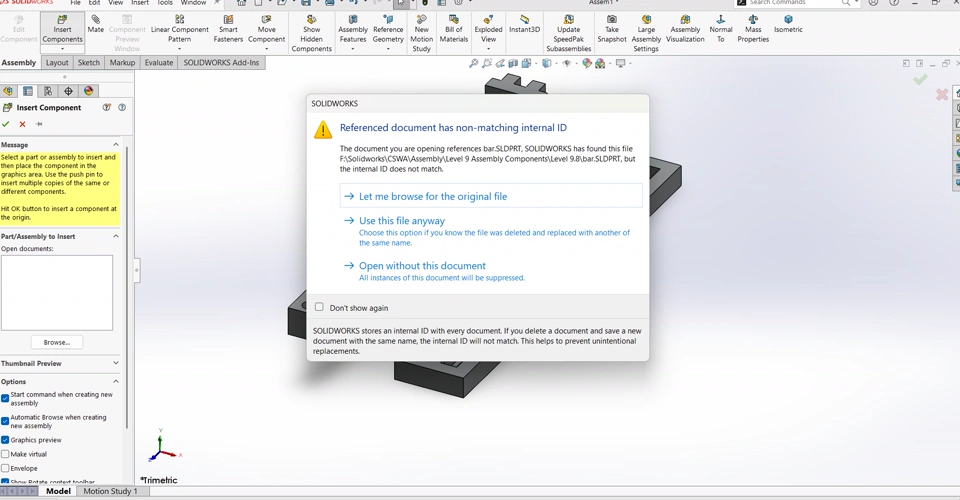This screenshot has width=960, height=500.
Task: Uncheck the Graphics preview option
Action: (x=5, y=440)
